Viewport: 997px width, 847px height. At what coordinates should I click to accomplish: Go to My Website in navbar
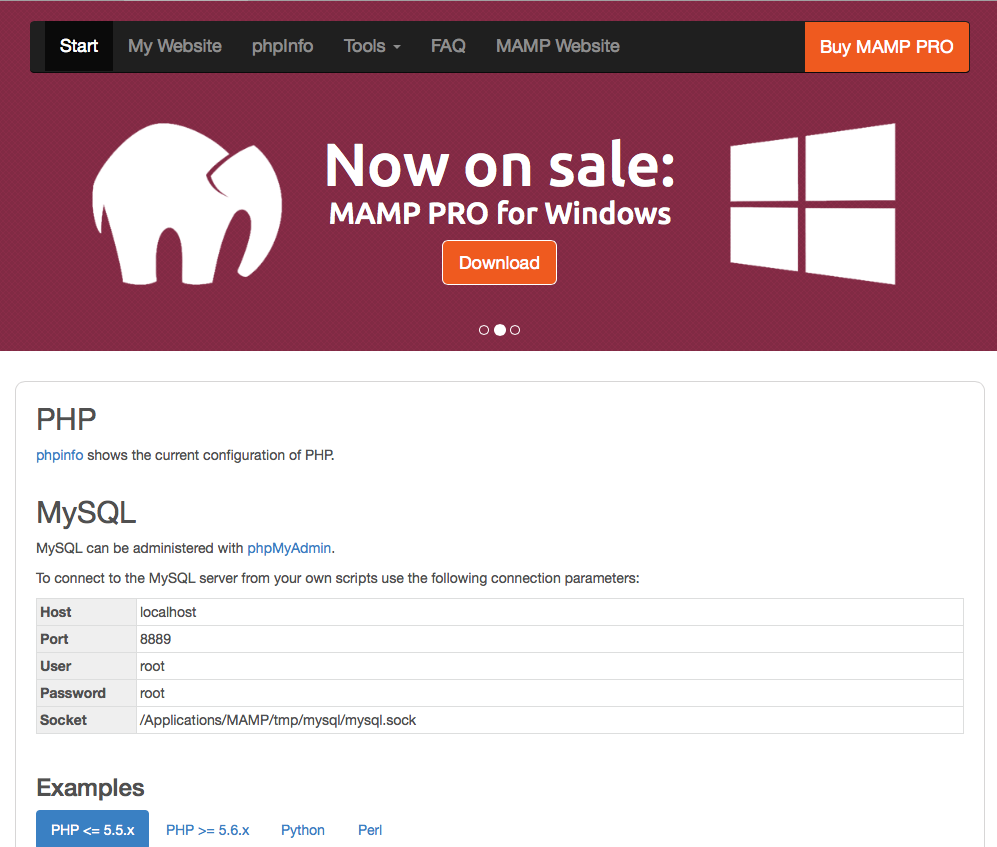[175, 46]
